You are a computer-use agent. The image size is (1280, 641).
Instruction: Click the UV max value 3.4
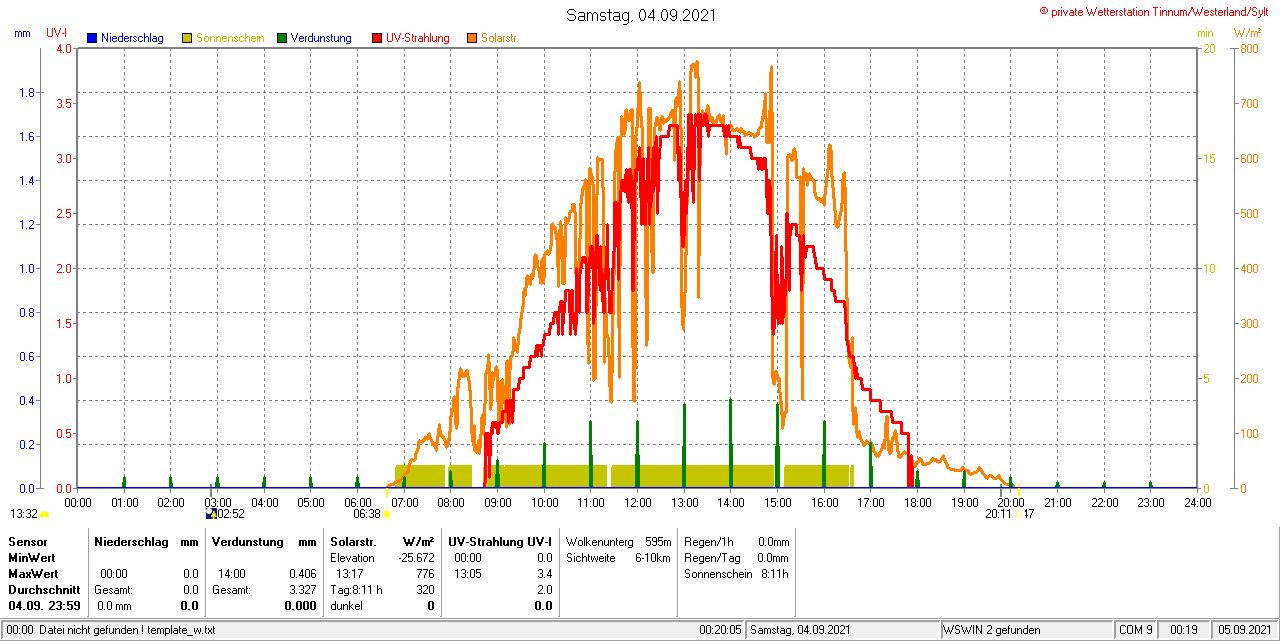544,574
